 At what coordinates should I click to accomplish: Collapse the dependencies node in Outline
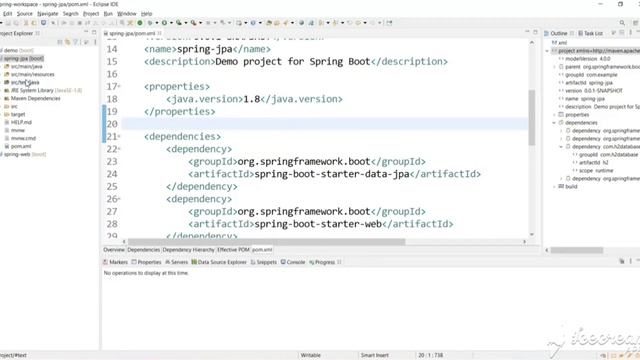[555, 122]
